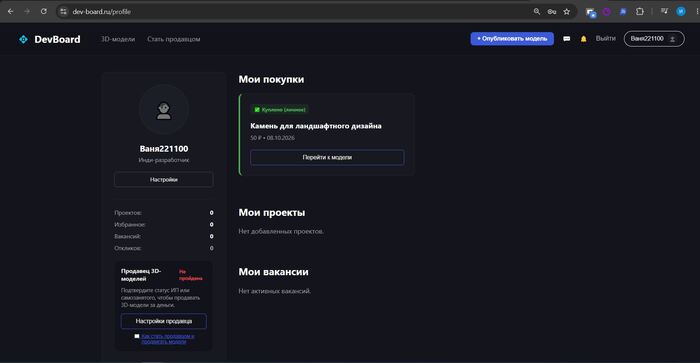The image size is (700, 363).
Task: Open Настройки продавца button
Action: [x=164, y=321]
